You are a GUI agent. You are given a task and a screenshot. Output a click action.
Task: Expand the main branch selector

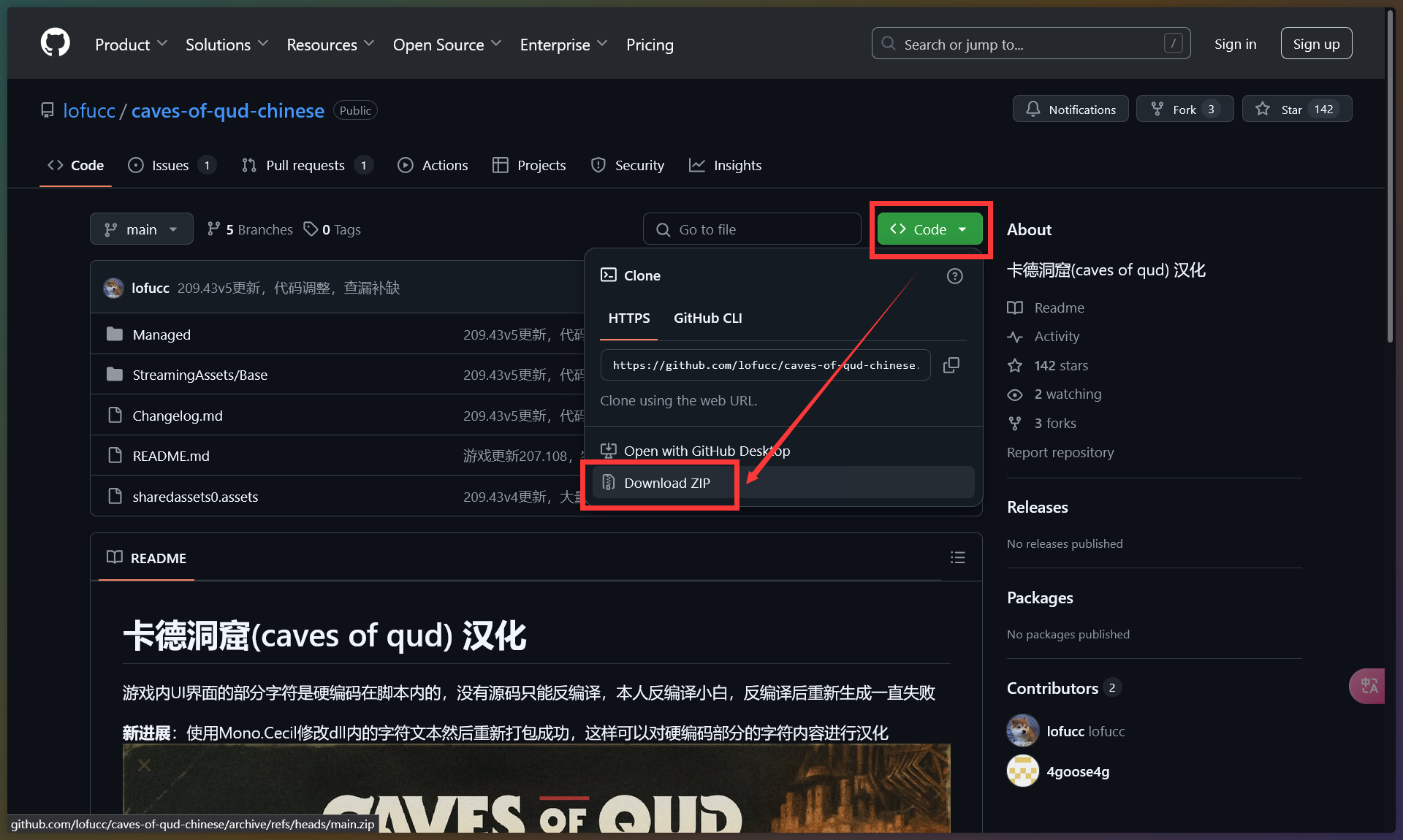pos(141,229)
